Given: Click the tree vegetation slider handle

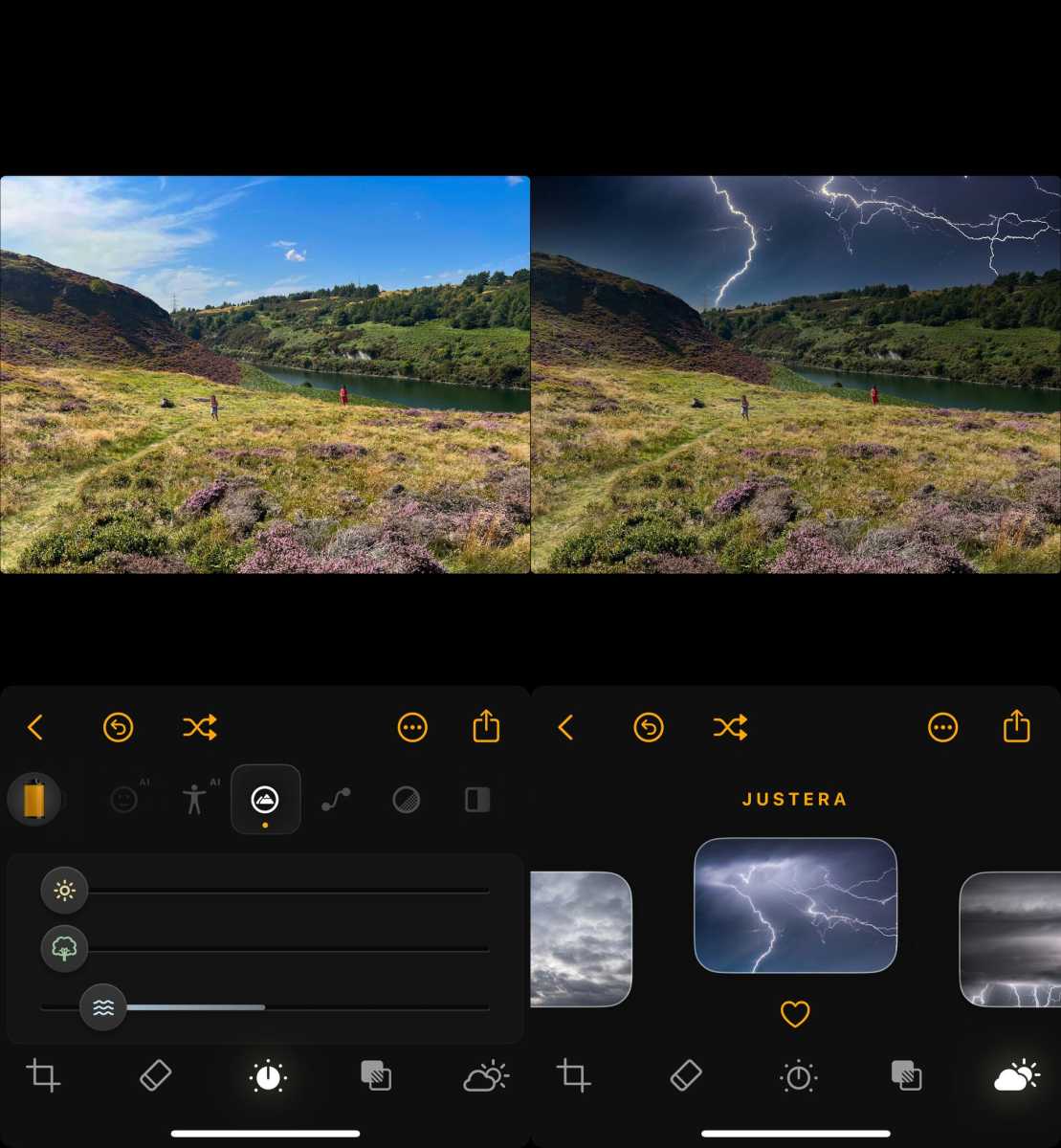Looking at the screenshot, I should [64, 949].
